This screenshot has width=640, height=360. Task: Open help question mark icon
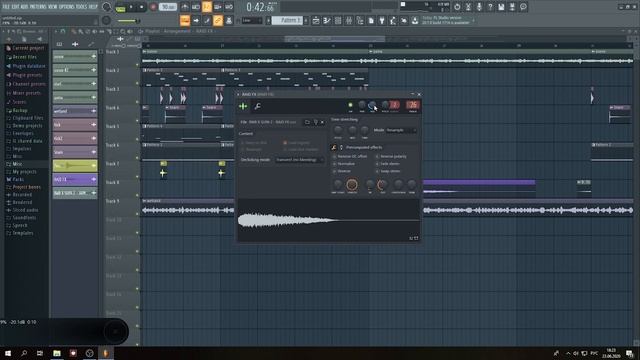tap(490, 7)
